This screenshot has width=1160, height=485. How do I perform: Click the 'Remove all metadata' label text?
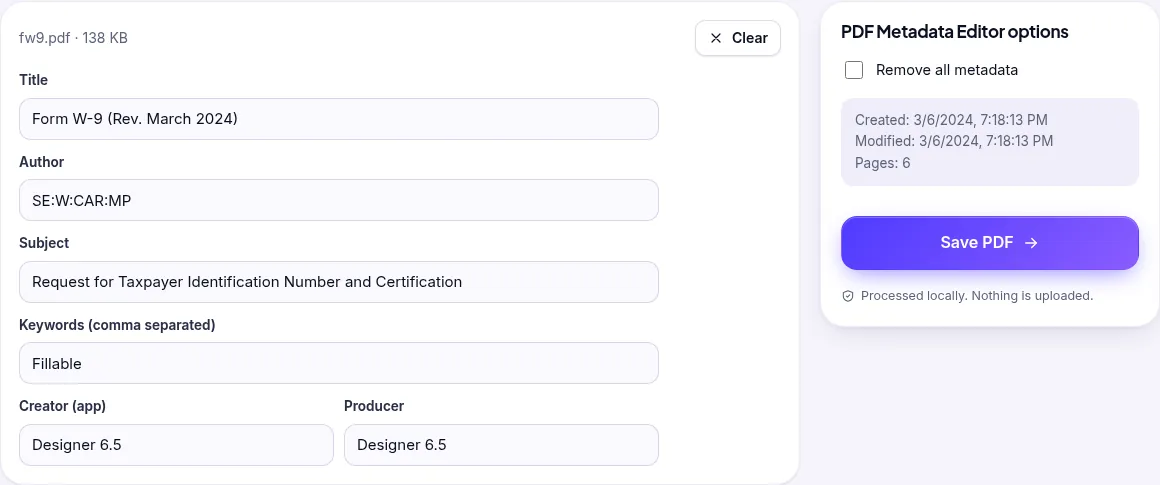947,70
